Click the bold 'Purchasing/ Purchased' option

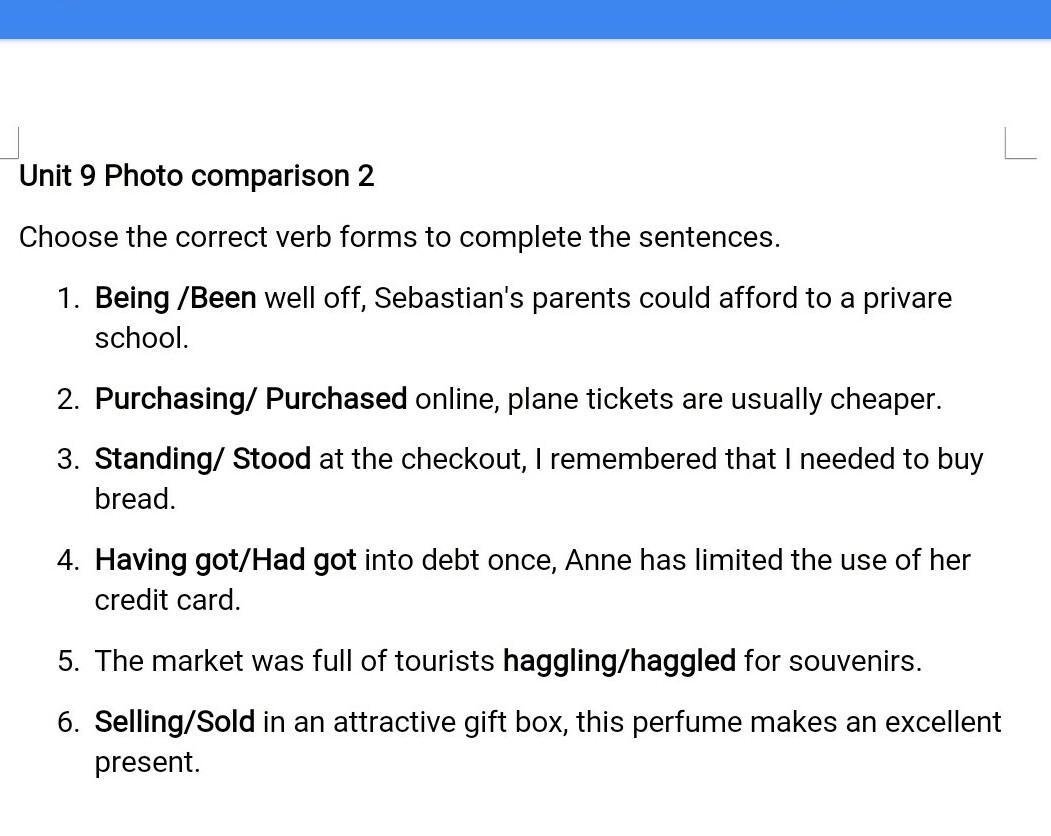[250, 399]
